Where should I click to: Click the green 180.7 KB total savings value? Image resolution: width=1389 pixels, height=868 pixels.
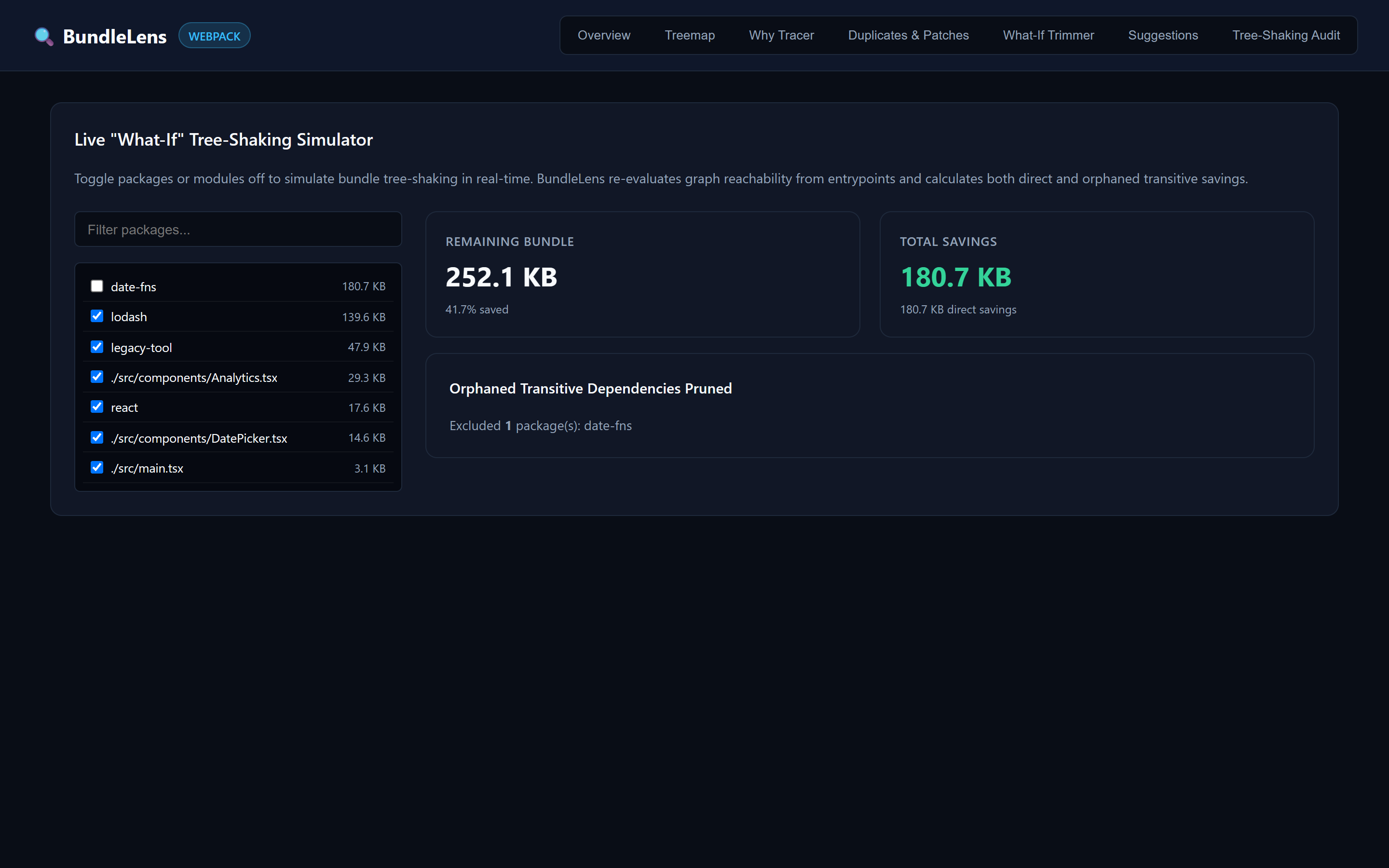pos(955,277)
